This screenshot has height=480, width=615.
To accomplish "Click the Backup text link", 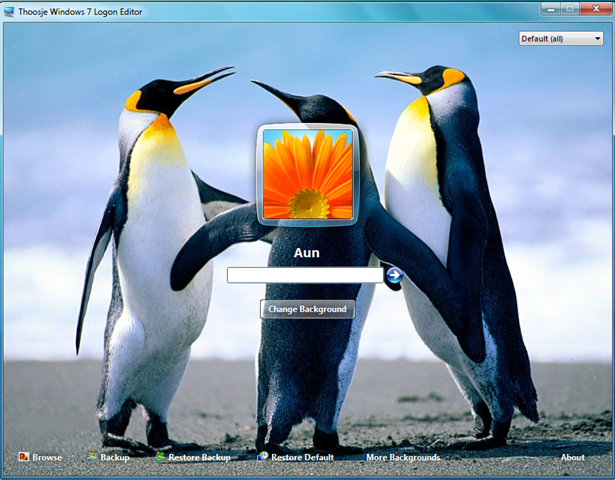I will click(115, 457).
